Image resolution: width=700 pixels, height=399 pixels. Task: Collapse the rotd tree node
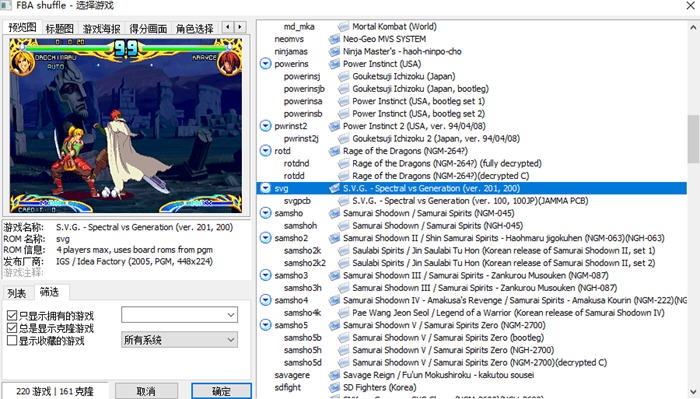click(265, 151)
